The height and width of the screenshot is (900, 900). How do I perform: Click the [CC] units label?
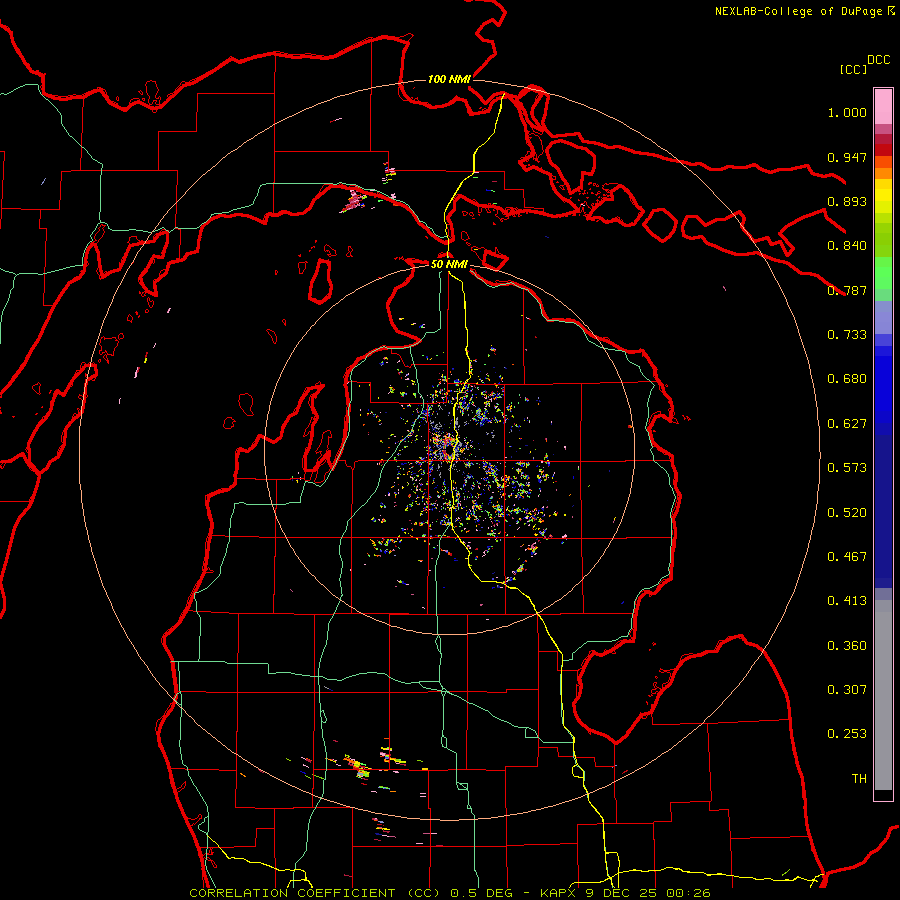pos(854,69)
